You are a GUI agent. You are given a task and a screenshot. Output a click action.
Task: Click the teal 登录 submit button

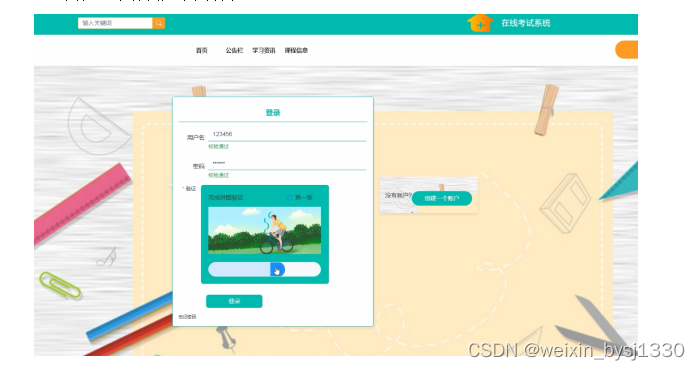(x=234, y=301)
